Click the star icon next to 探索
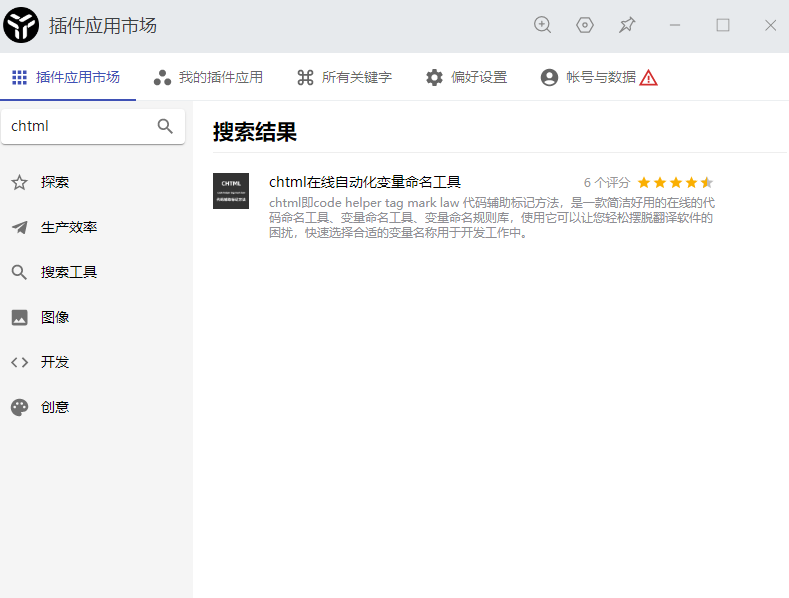 (x=19, y=182)
